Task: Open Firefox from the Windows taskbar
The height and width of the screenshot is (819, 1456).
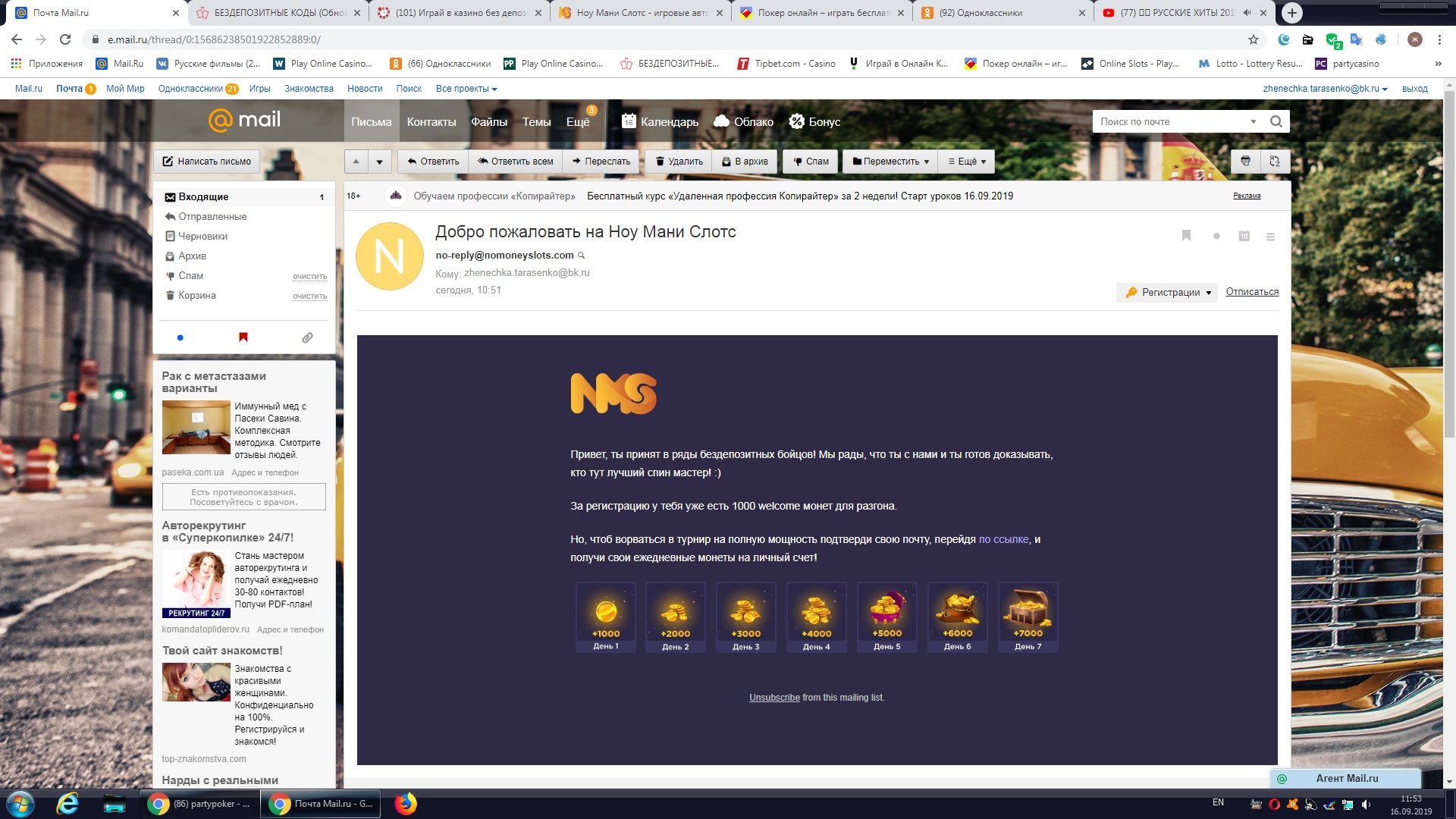Action: [x=406, y=803]
